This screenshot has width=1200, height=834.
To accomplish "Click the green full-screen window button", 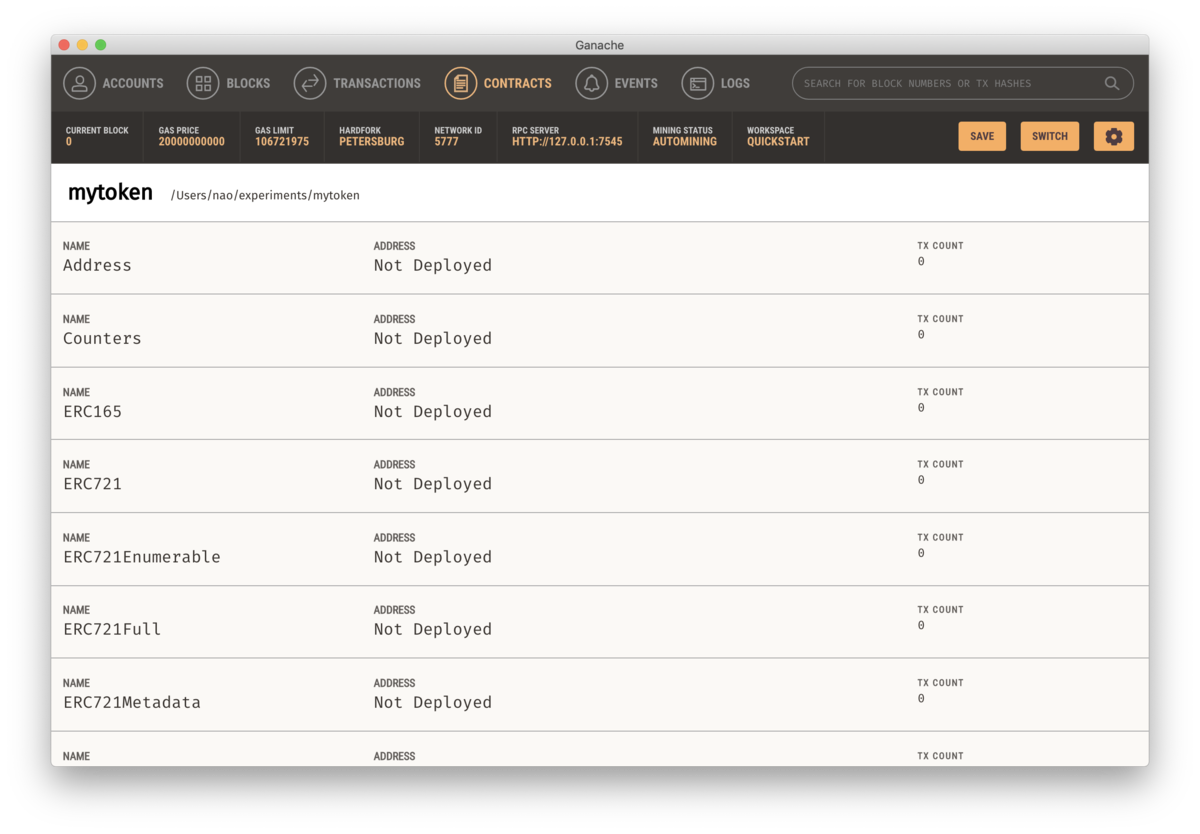I will pyautogui.click(x=101, y=45).
